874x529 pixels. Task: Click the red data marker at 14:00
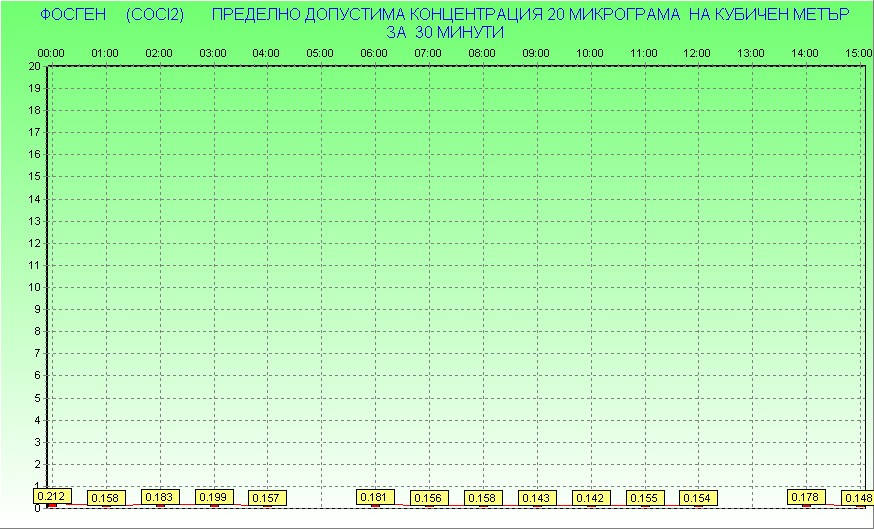[806, 506]
